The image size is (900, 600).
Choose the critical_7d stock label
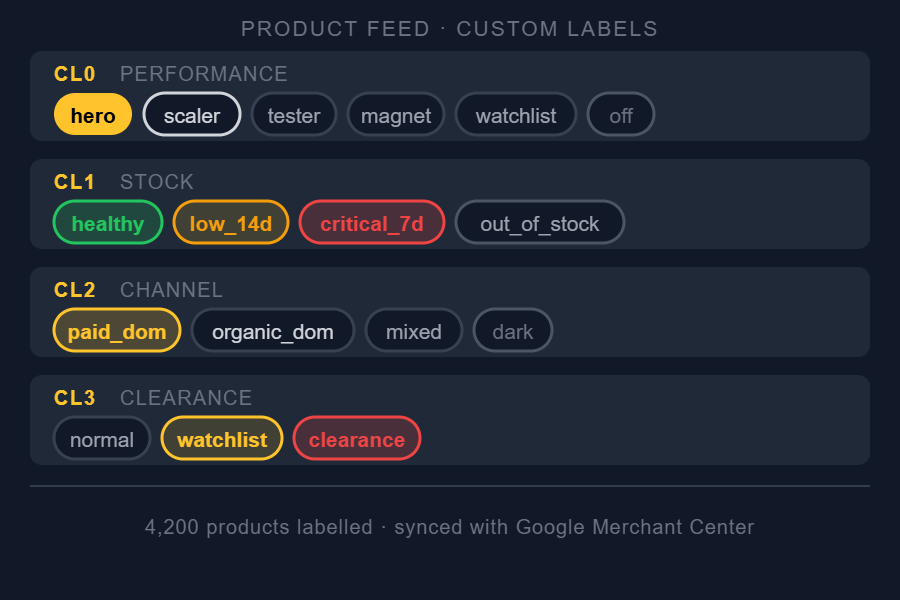point(372,223)
